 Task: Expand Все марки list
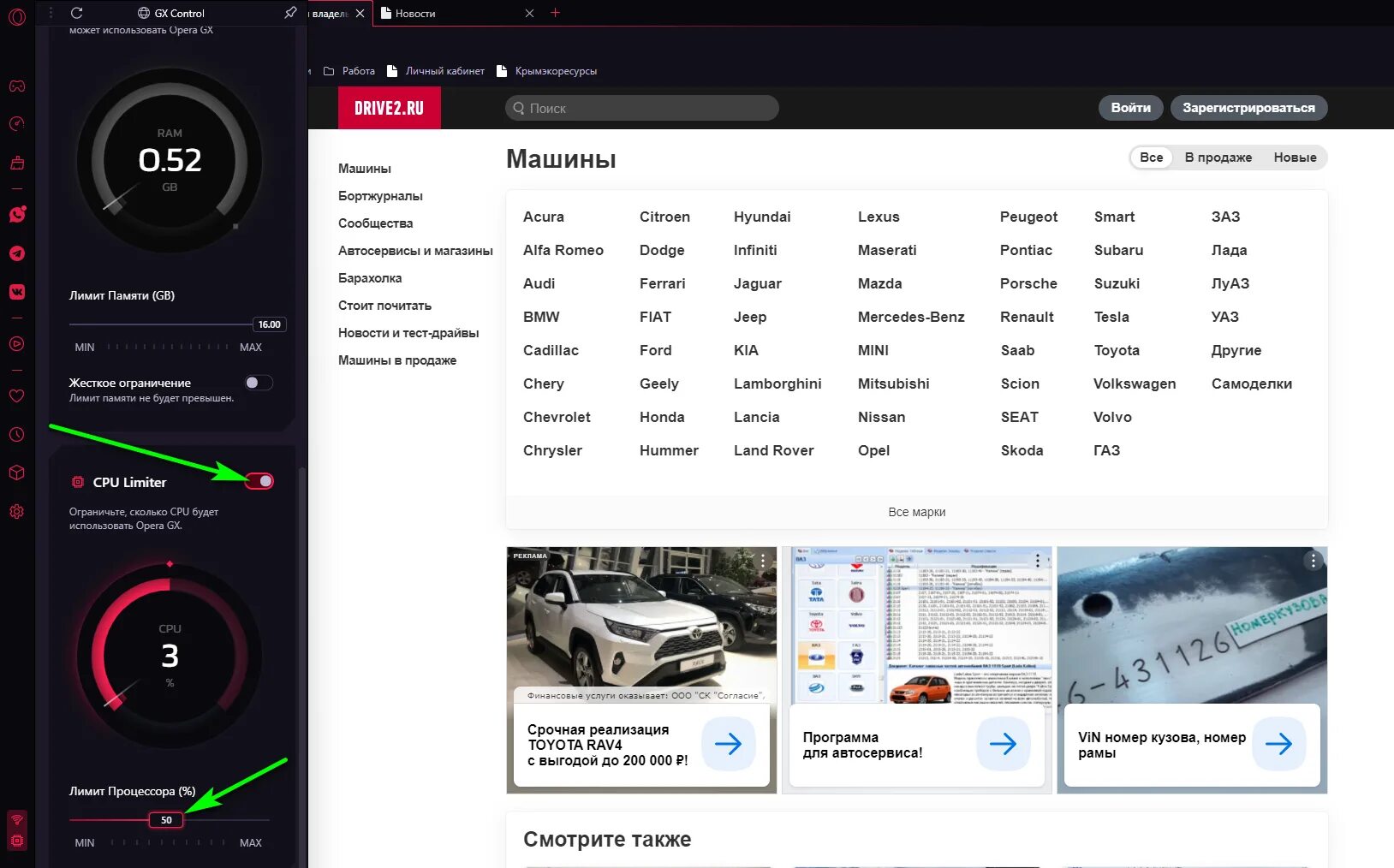[x=917, y=512]
